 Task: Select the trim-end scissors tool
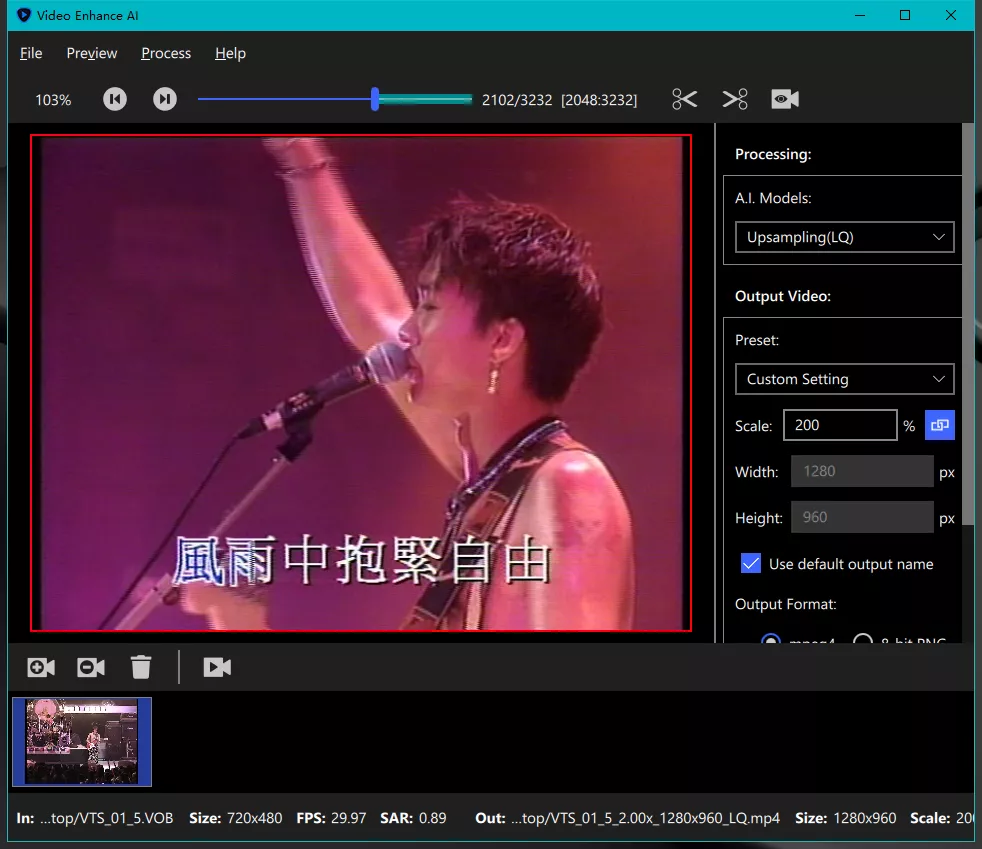tap(735, 98)
